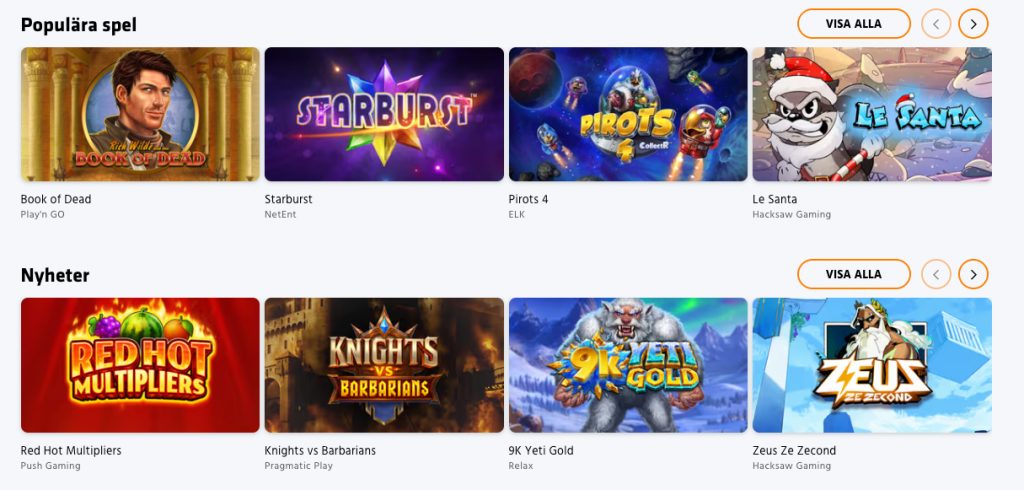Open Zeus Ze Zecond thumbnail

(x=871, y=365)
